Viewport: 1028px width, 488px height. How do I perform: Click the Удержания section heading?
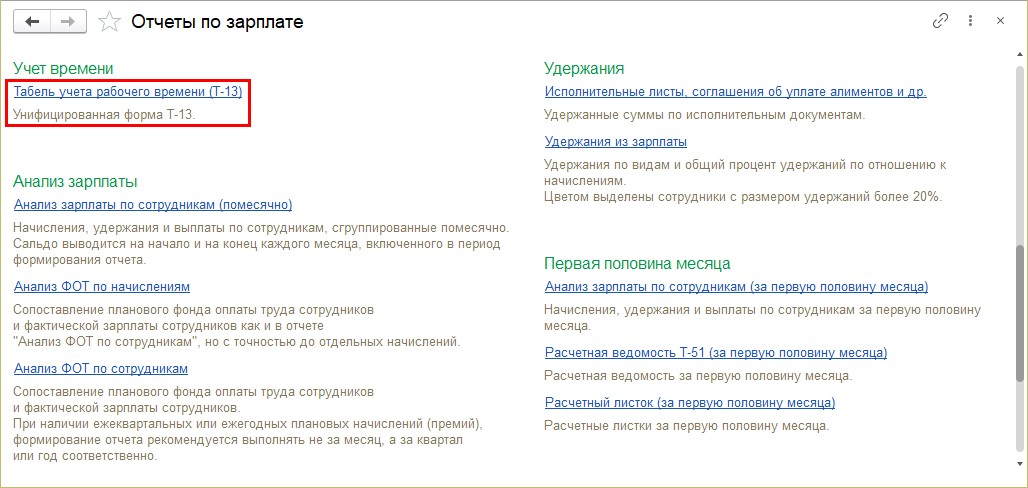(583, 68)
